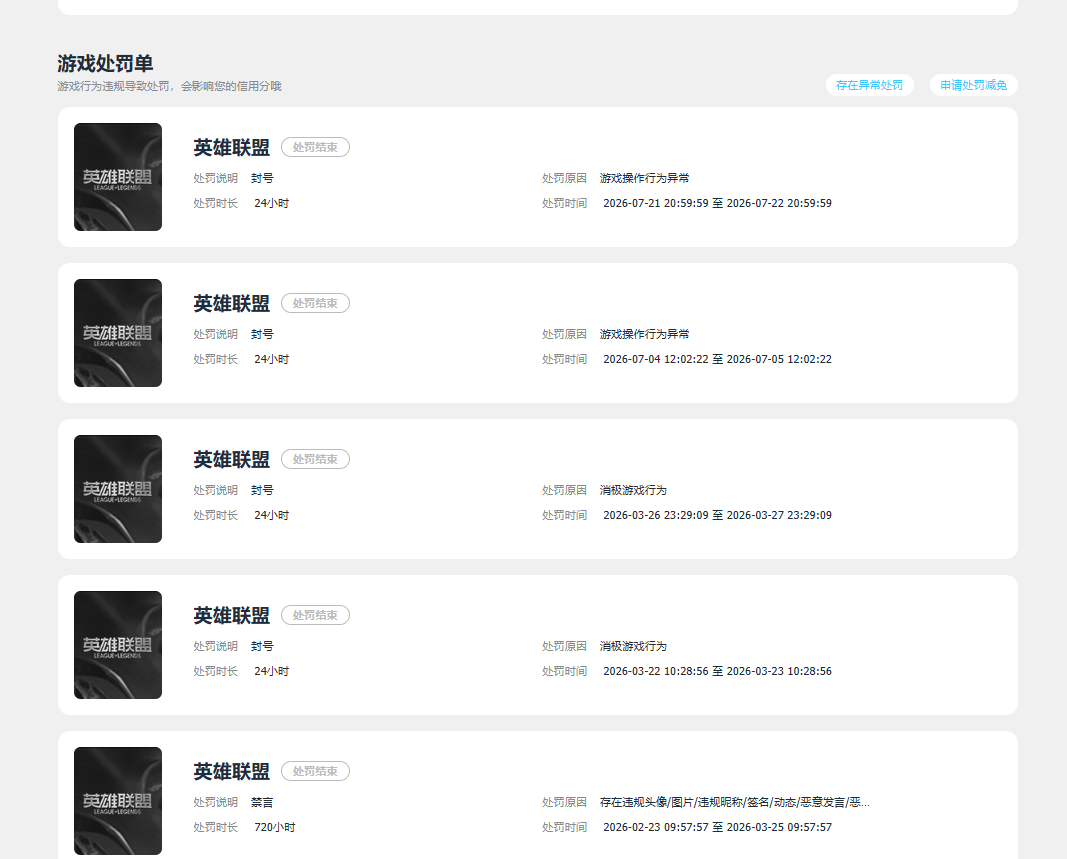The height and width of the screenshot is (859, 1067).
Task: Click 英雄联盟 title on 2026-03-22 card
Action: (x=231, y=615)
